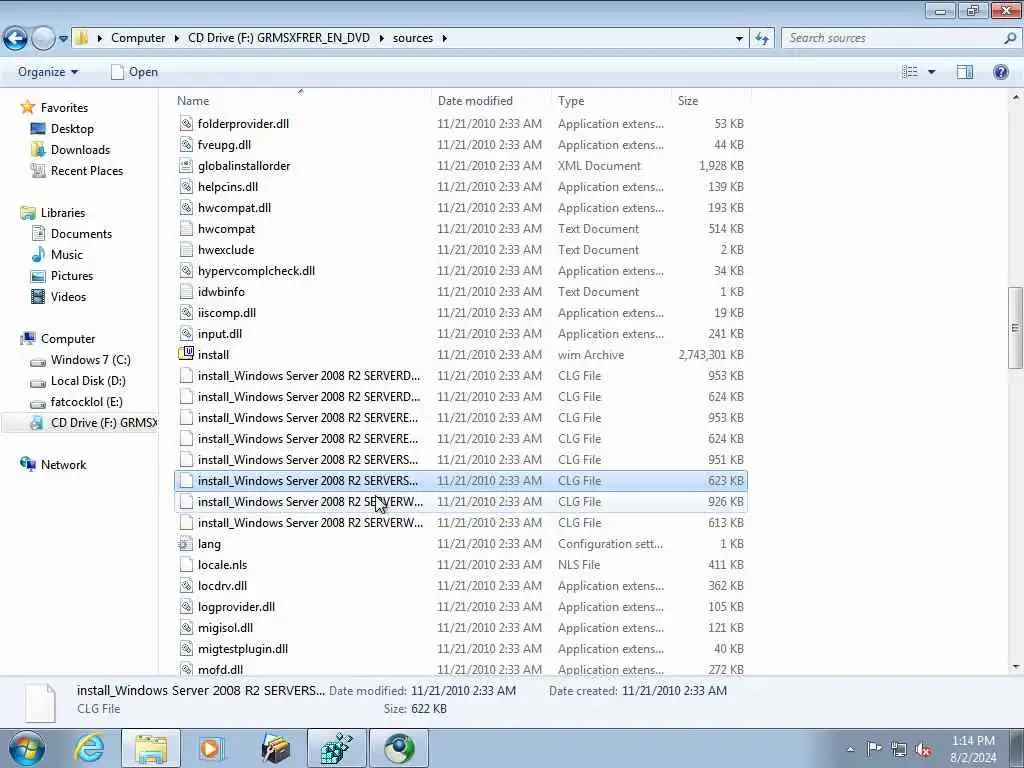Open Downloads in navigation pane
This screenshot has height=768, width=1024.
pos(80,150)
